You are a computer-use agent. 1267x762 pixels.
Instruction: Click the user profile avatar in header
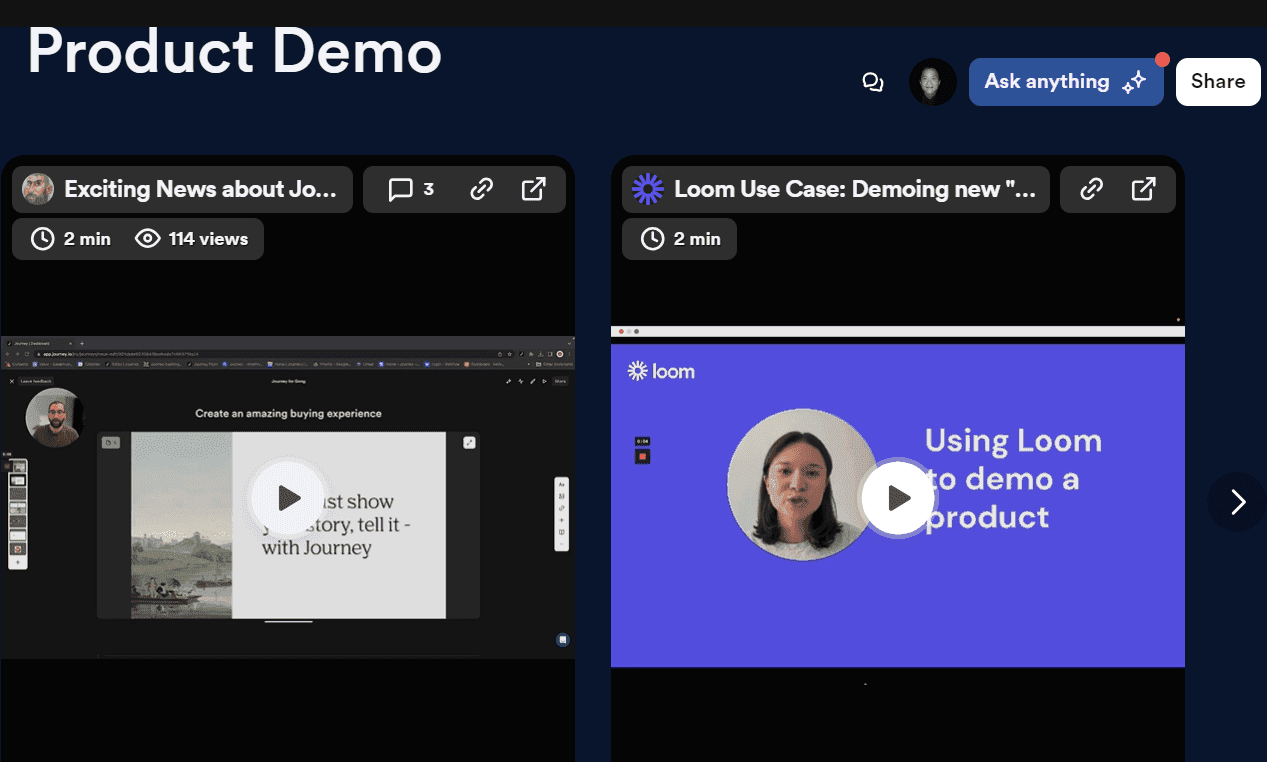click(x=932, y=82)
